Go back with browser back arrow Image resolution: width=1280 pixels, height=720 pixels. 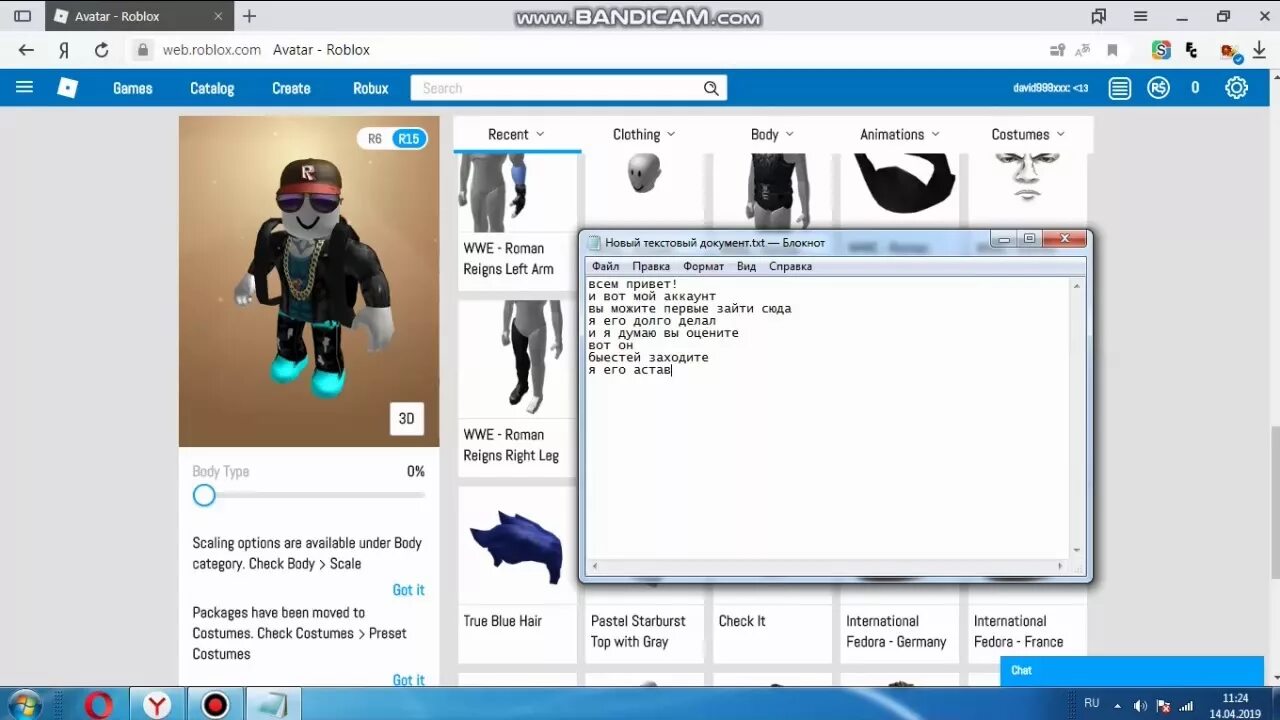tap(26, 50)
